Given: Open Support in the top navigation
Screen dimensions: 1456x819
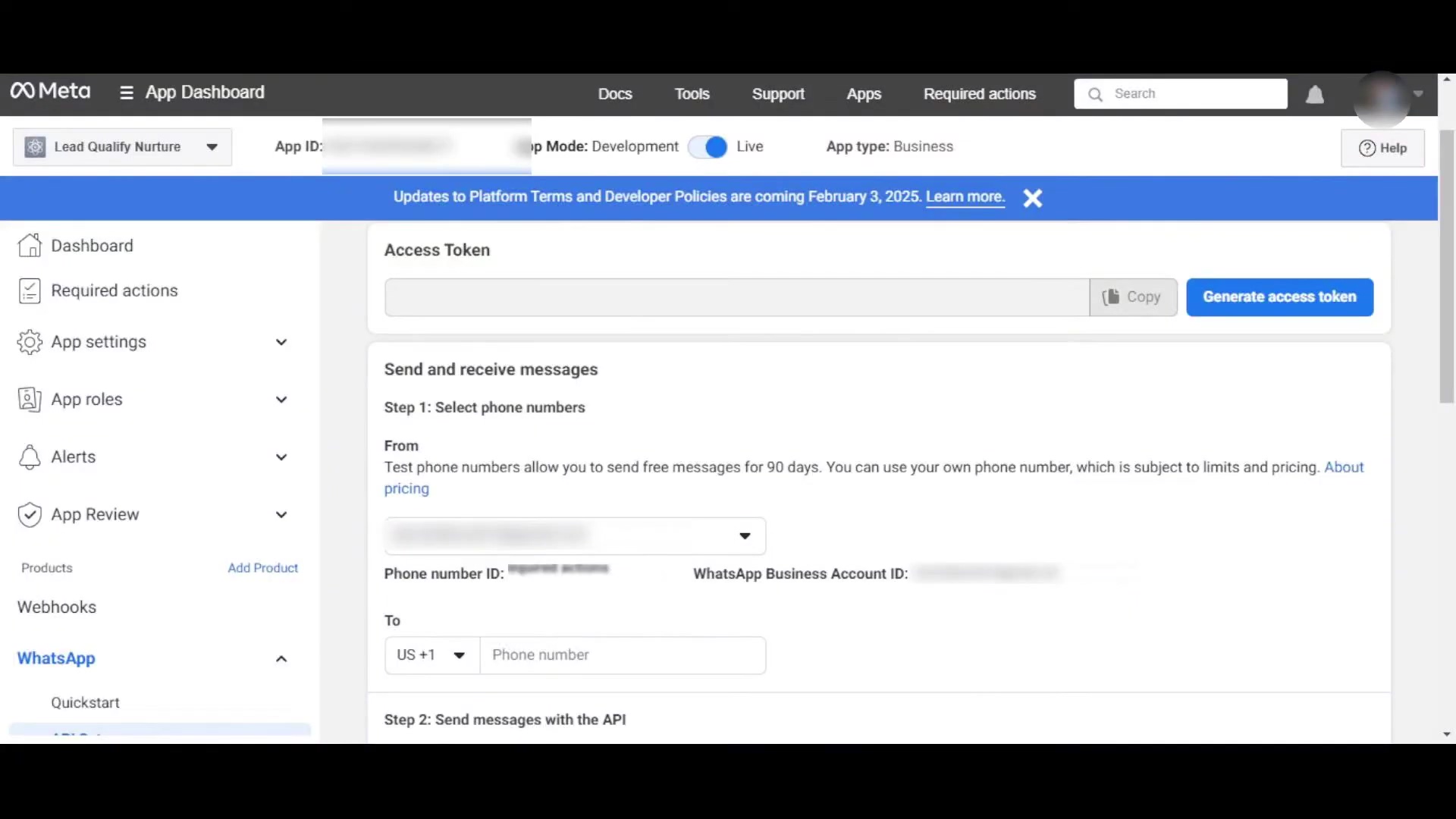Looking at the screenshot, I should [x=778, y=94].
